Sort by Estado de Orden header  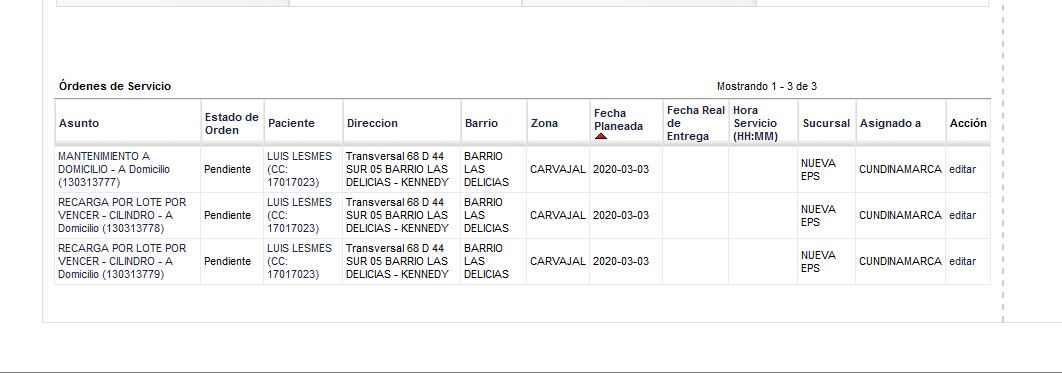(x=232, y=123)
